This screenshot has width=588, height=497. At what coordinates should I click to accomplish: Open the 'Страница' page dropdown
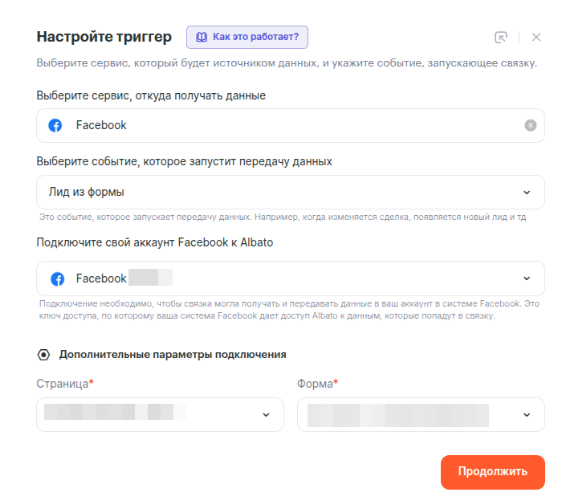[160, 414]
